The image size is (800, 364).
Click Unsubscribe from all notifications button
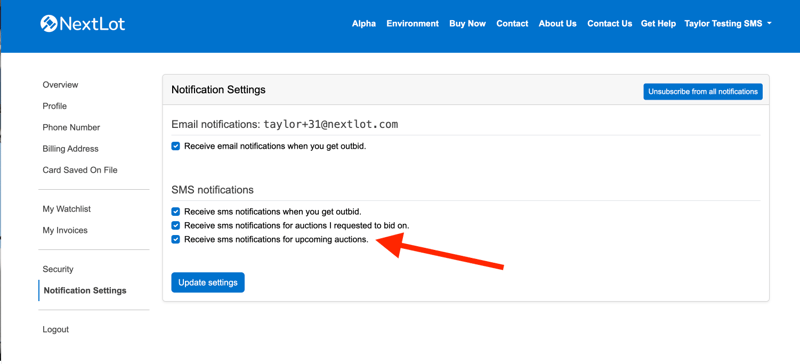[703, 92]
